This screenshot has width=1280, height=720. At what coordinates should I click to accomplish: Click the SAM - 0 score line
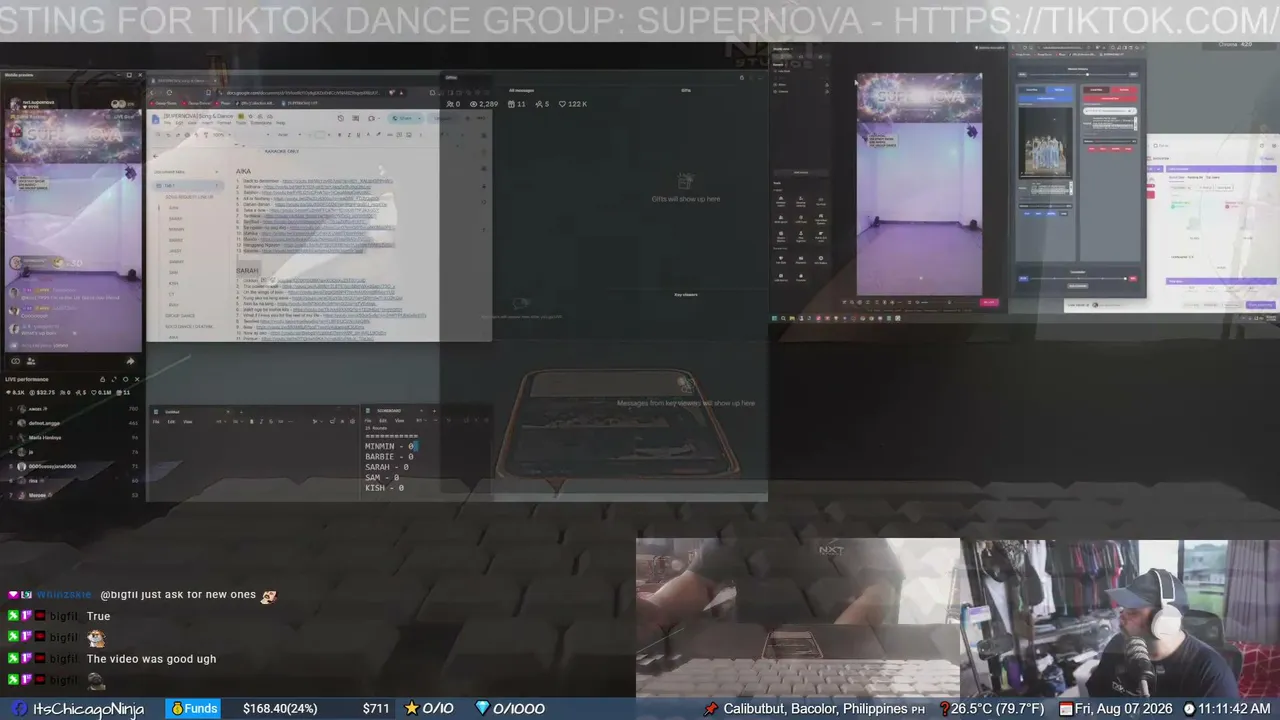coord(382,478)
